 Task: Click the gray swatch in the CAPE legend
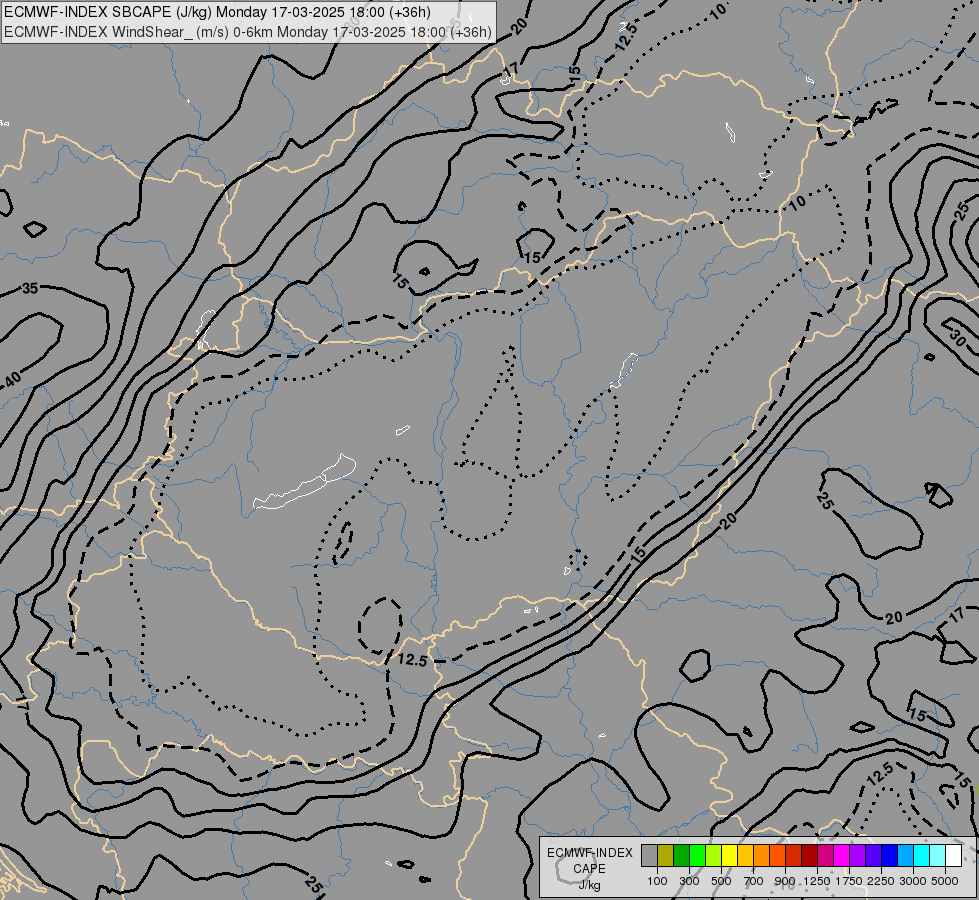click(649, 855)
